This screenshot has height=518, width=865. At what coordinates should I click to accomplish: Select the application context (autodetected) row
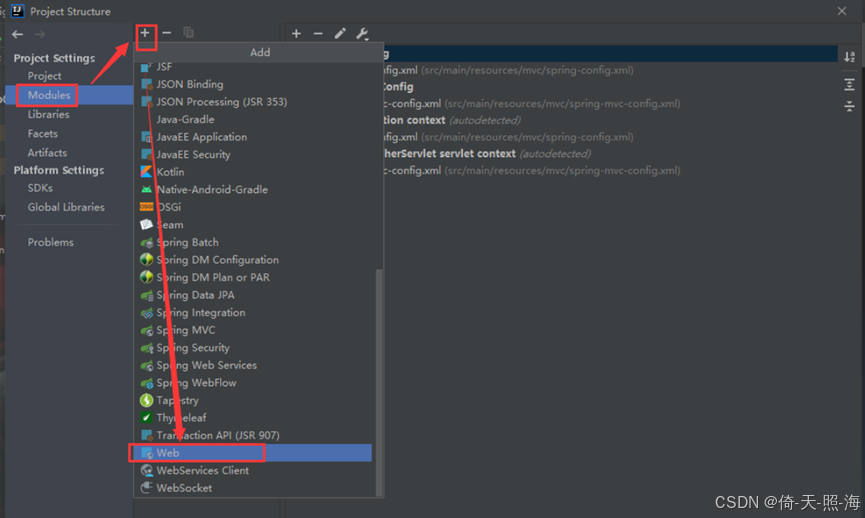coord(452,120)
